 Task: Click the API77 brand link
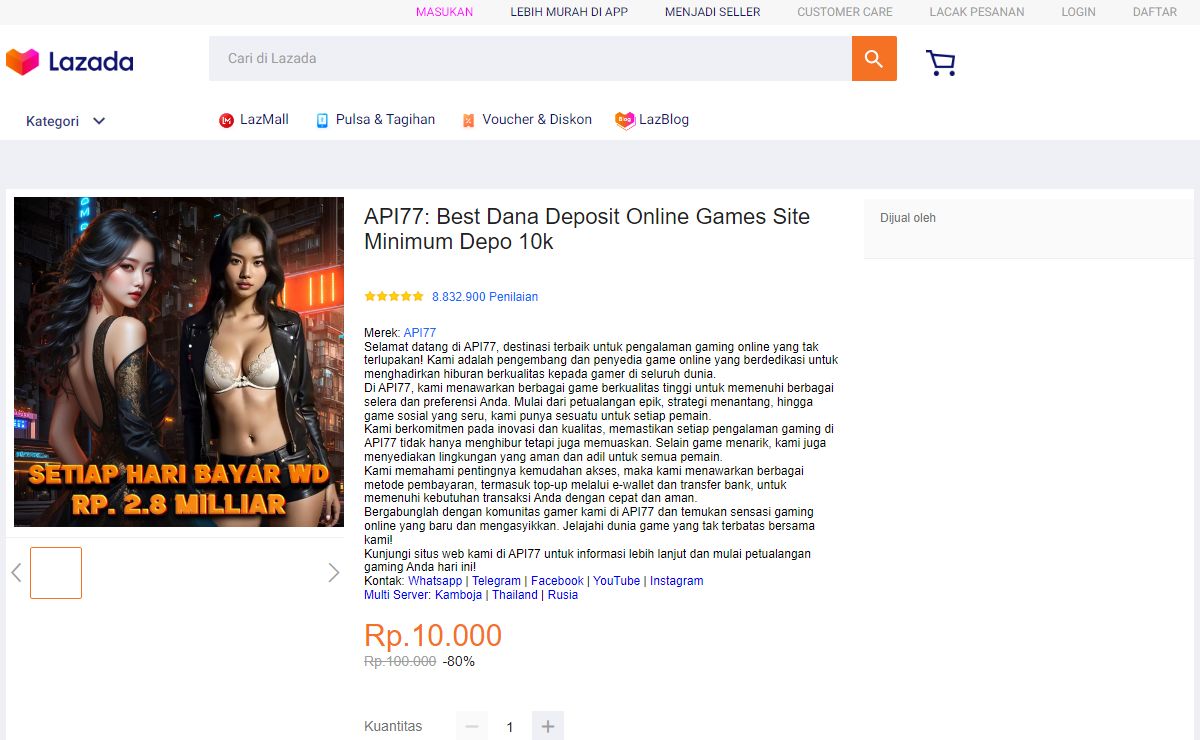pos(420,333)
